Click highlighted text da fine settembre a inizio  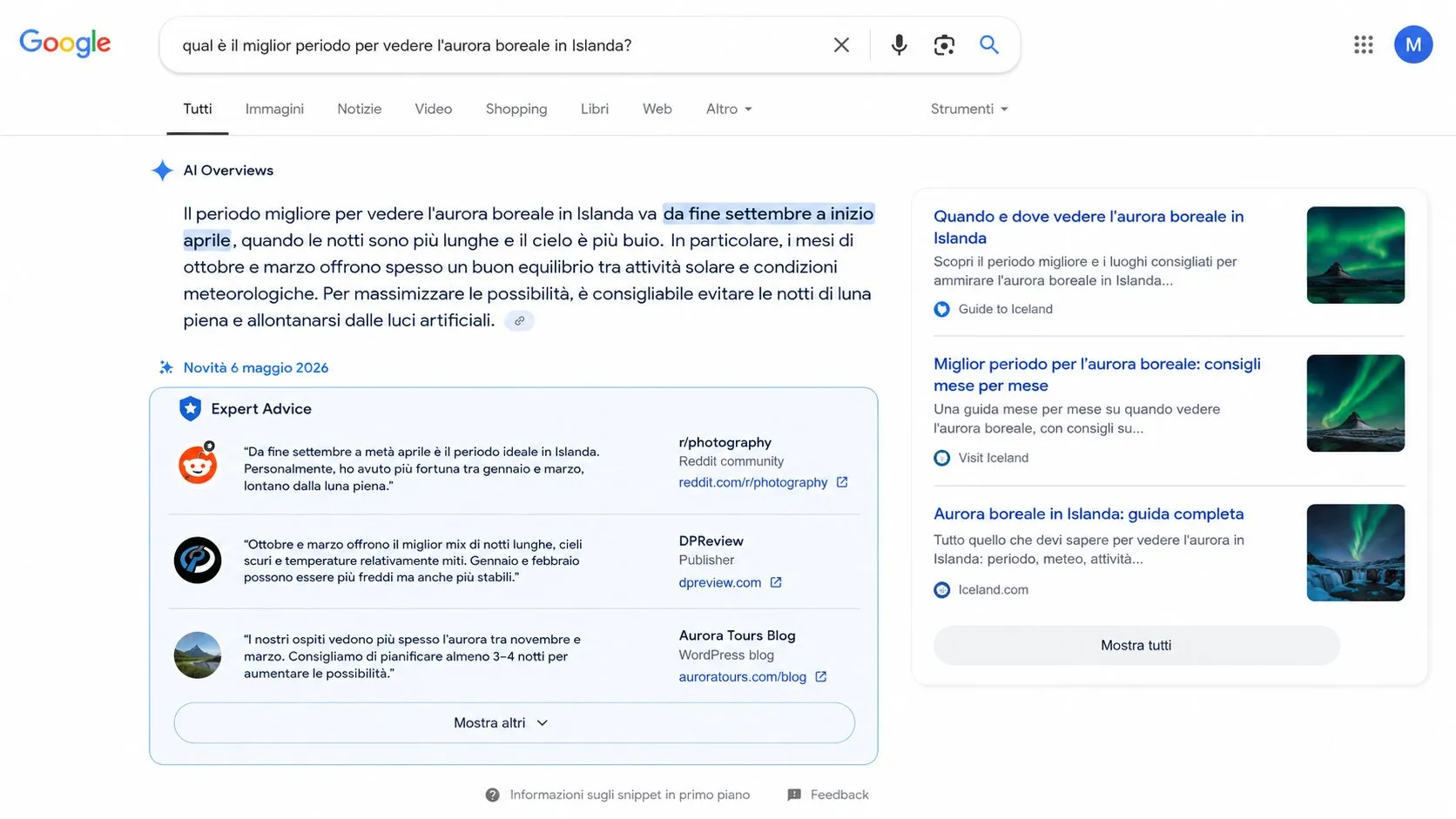pyautogui.click(x=768, y=214)
